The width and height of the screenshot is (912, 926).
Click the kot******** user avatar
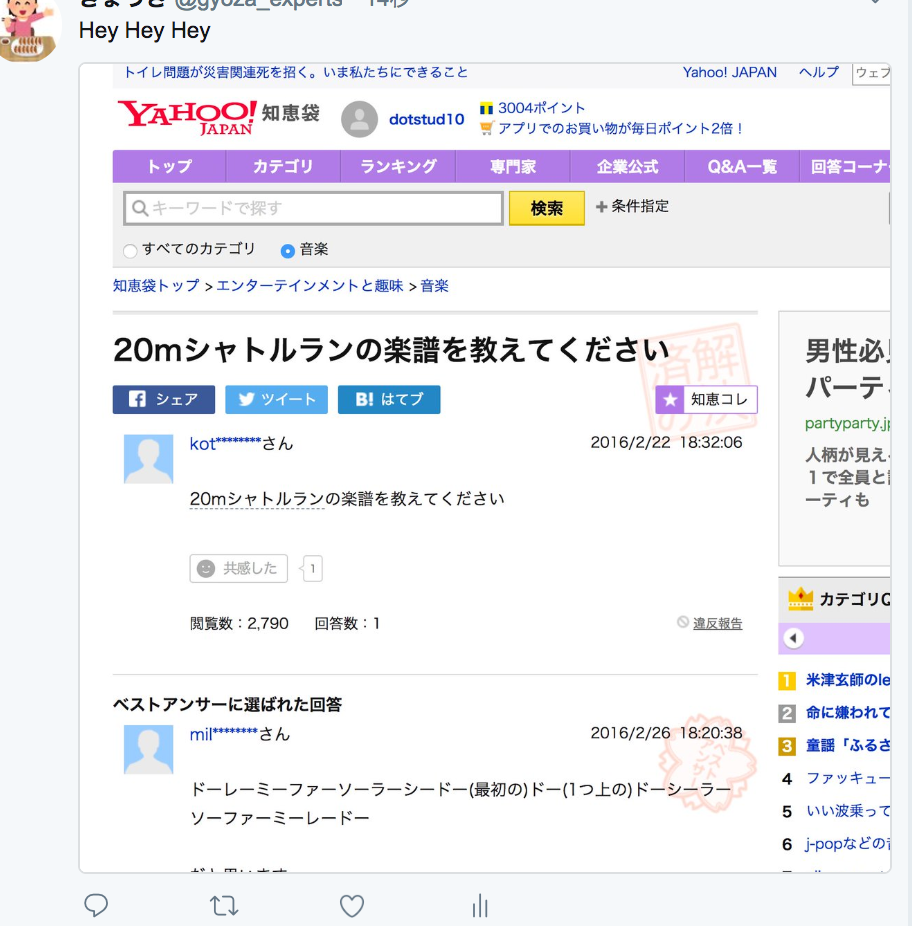click(148, 459)
